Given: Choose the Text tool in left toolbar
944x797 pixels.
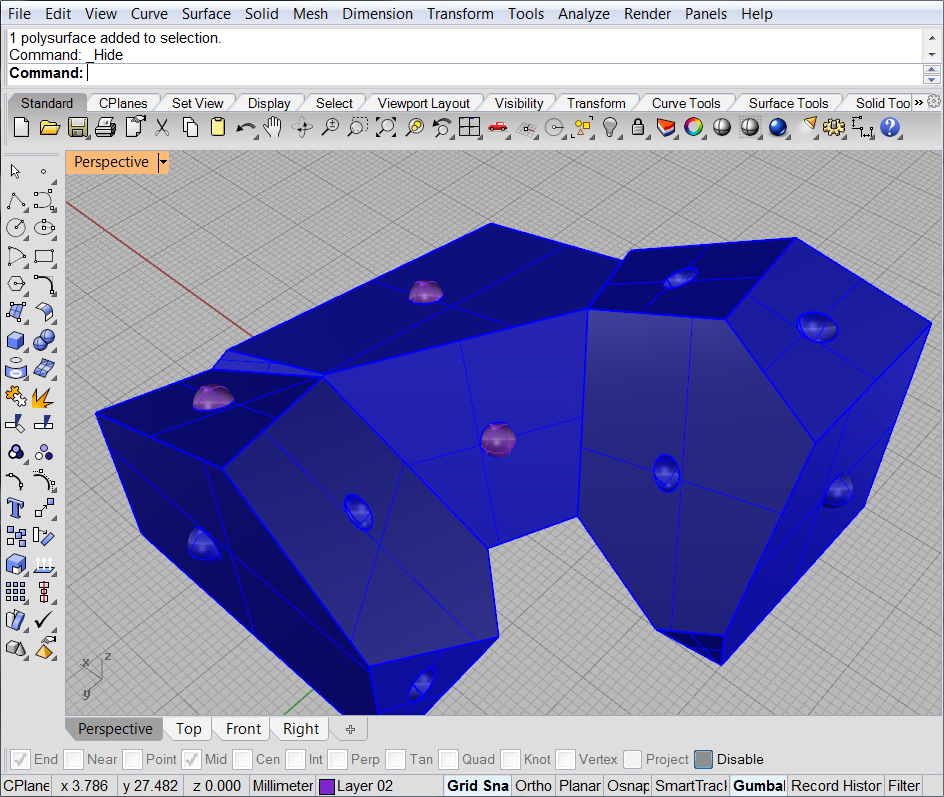Looking at the screenshot, I should (x=16, y=508).
